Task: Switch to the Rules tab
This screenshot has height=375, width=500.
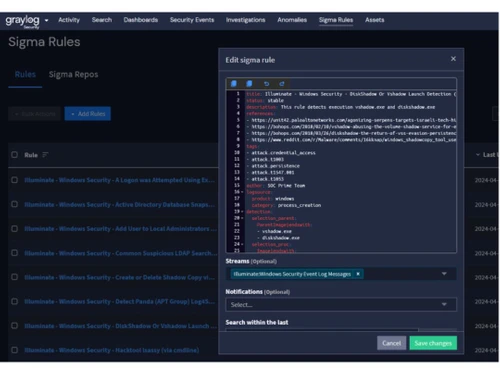Action: pyautogui.click(x=25, y=75)
